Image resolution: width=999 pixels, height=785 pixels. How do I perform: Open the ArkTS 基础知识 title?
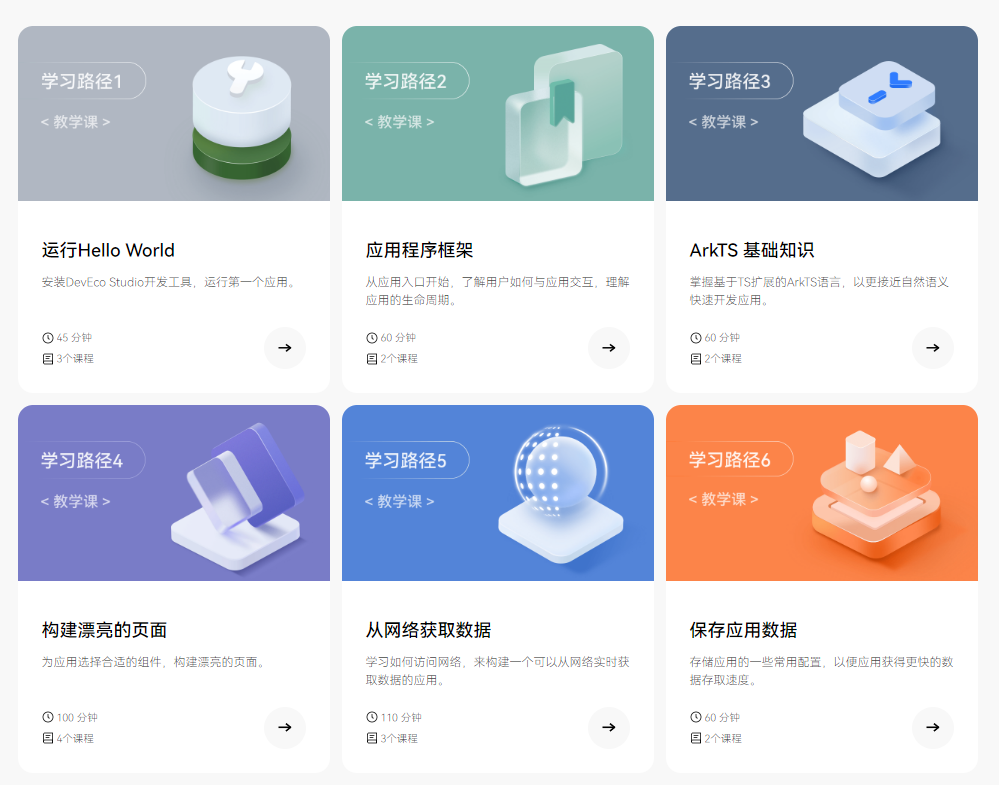pyautogui.click(x=752, y=250)
